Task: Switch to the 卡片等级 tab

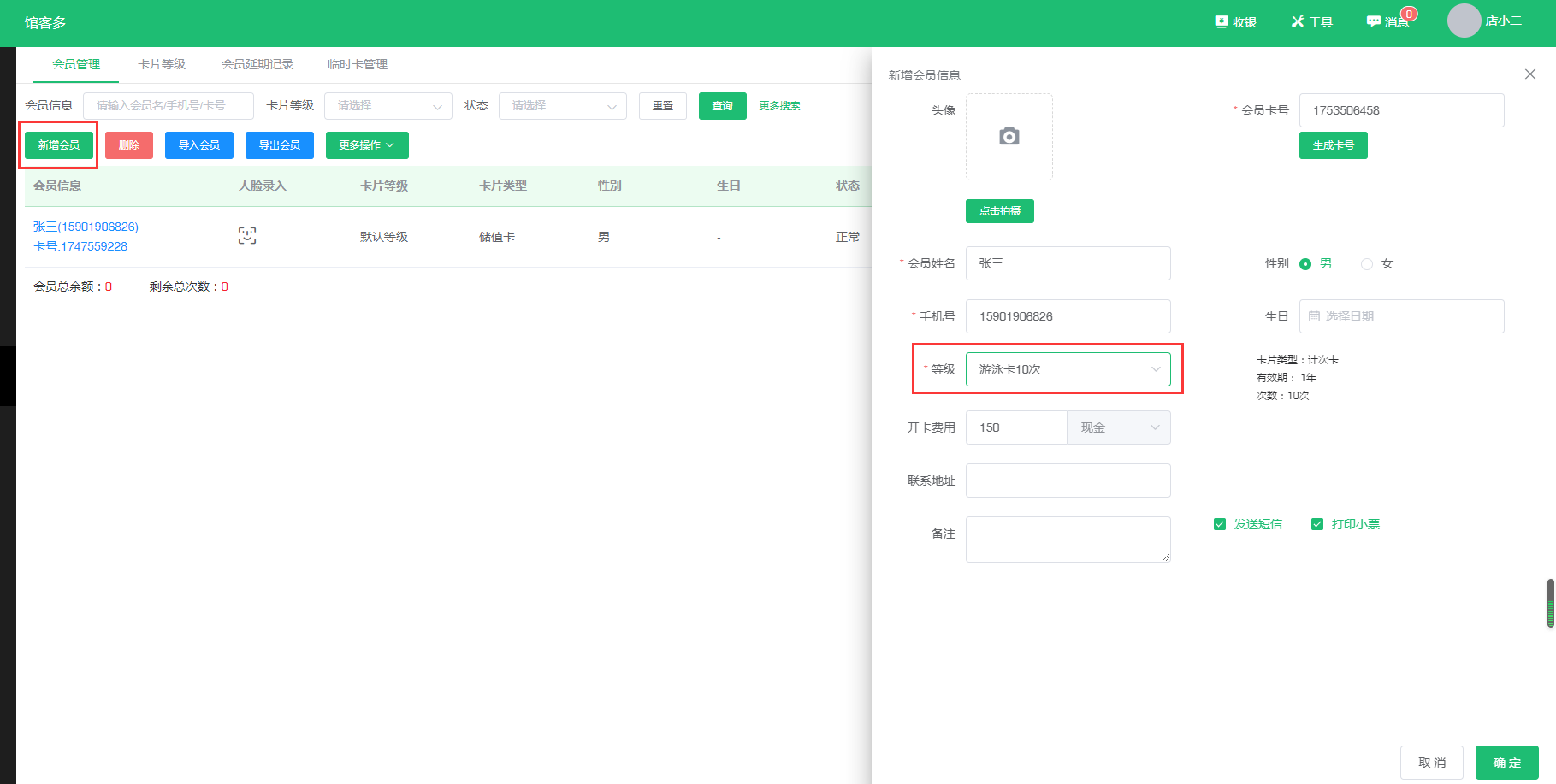Action: 162,64
